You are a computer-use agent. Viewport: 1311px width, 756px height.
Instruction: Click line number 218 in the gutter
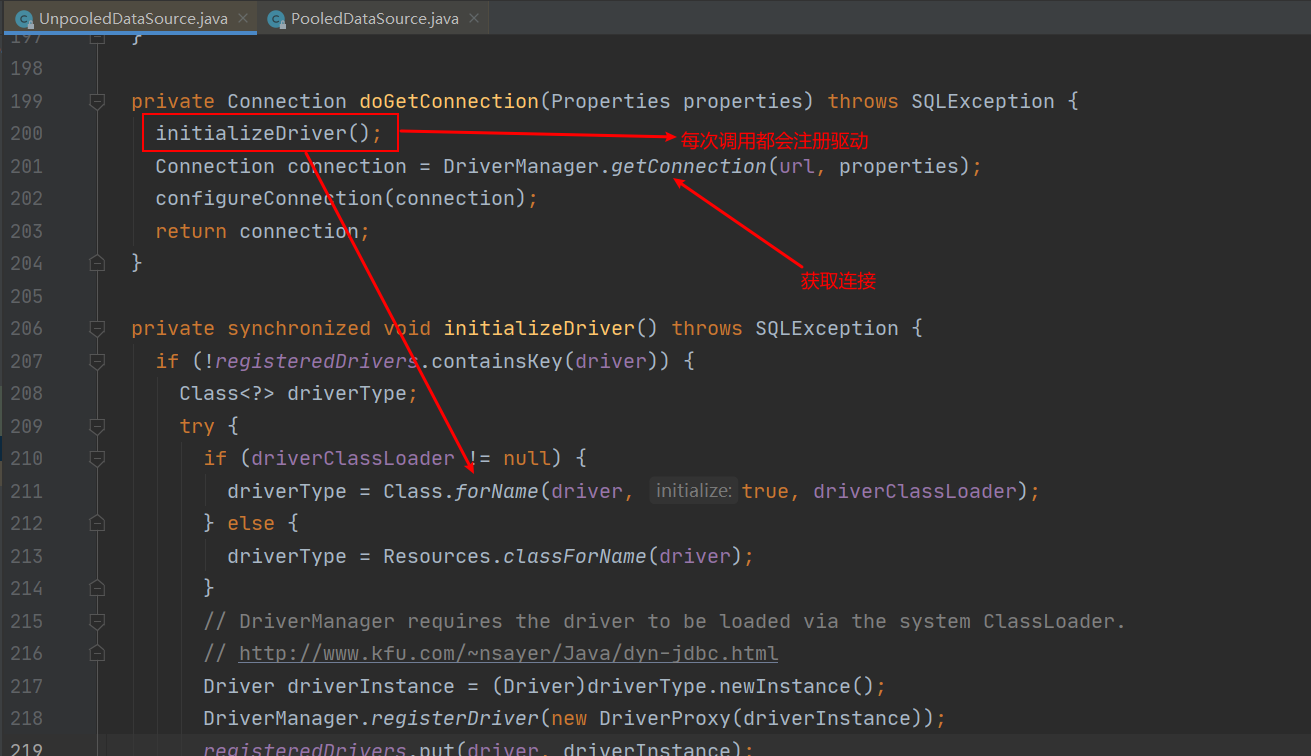point(26,718)
